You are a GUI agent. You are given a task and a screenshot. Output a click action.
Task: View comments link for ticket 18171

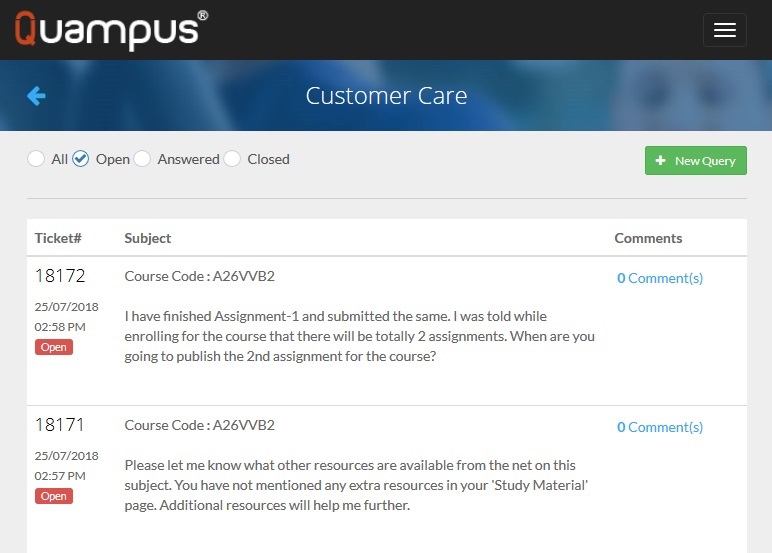pyautogui.click(x=660, y=427)
